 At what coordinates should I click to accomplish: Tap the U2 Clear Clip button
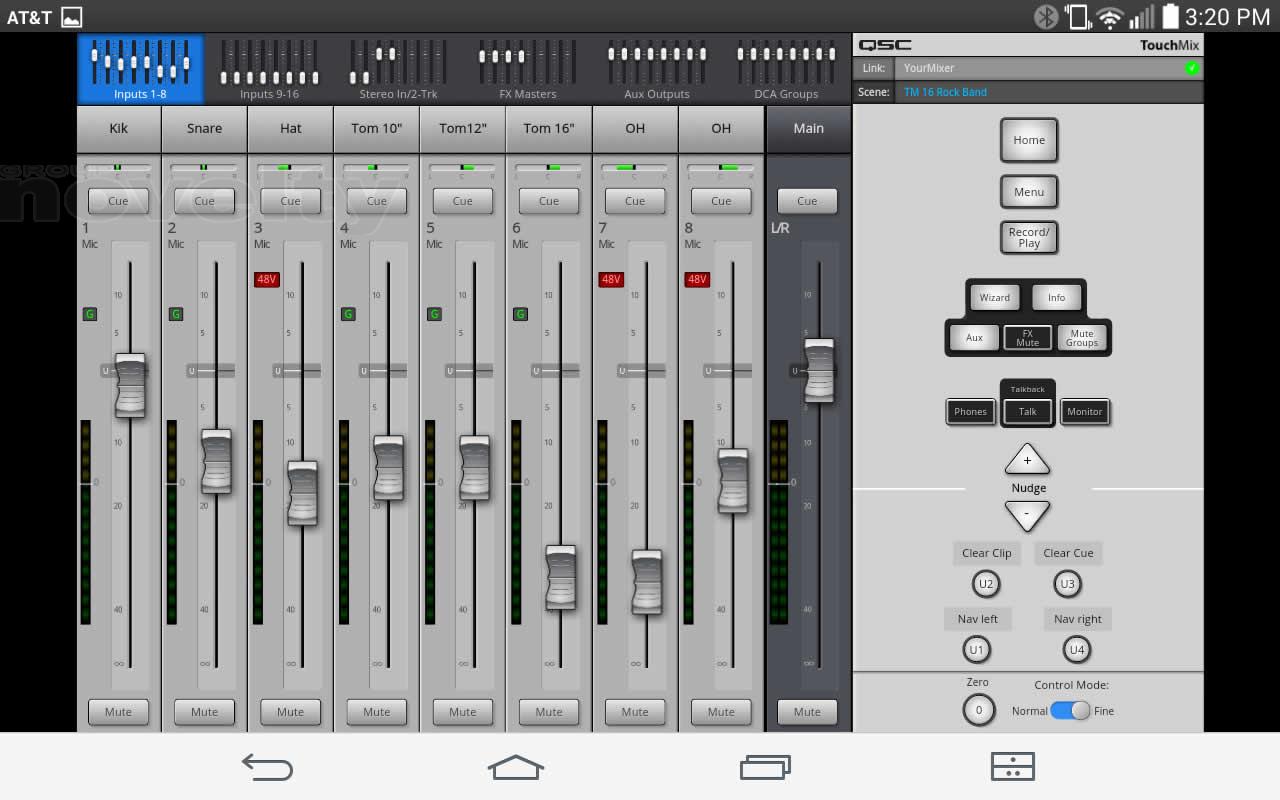[x=986, y=584]
